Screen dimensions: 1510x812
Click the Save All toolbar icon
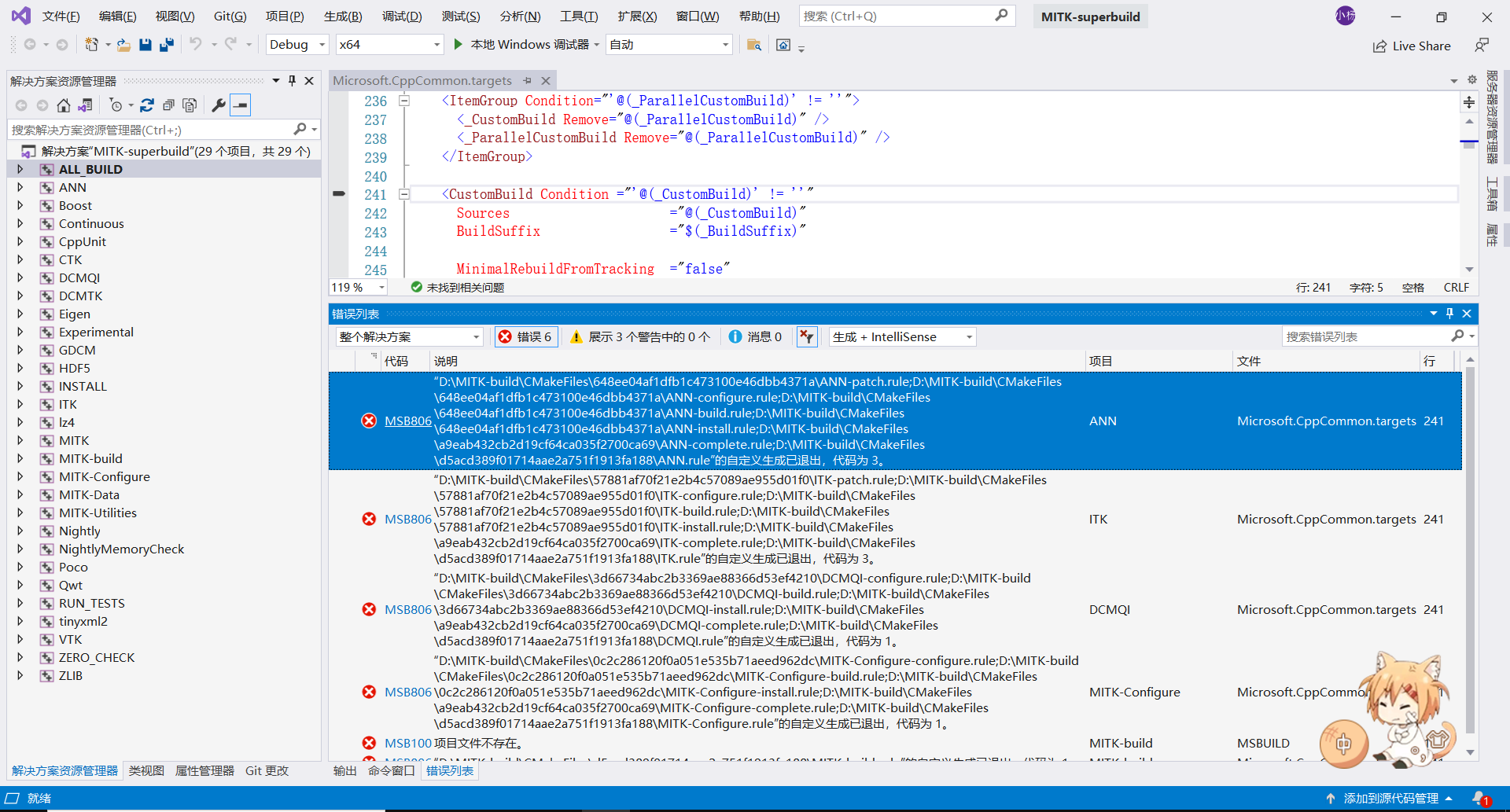point(166,45)
